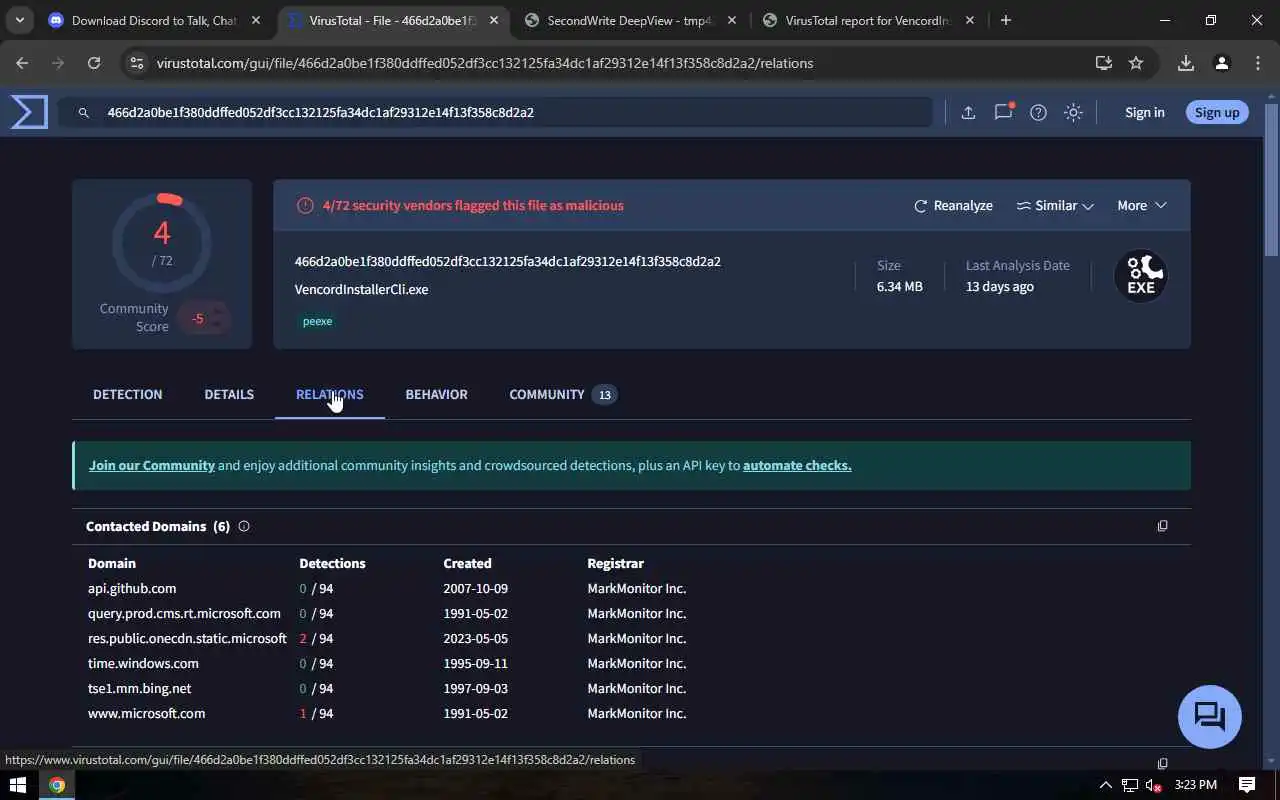Open the Chrome downloads icon
This screenshot has width=1280, height=800.
(x=1185, y=63)
